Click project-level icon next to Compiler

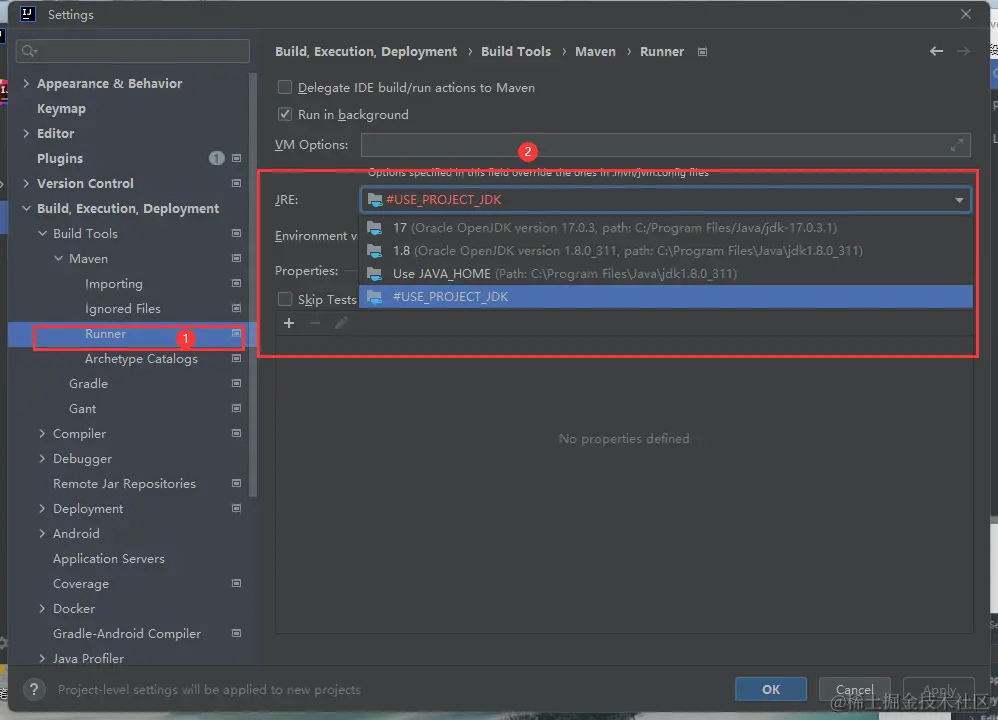(236, 434)
